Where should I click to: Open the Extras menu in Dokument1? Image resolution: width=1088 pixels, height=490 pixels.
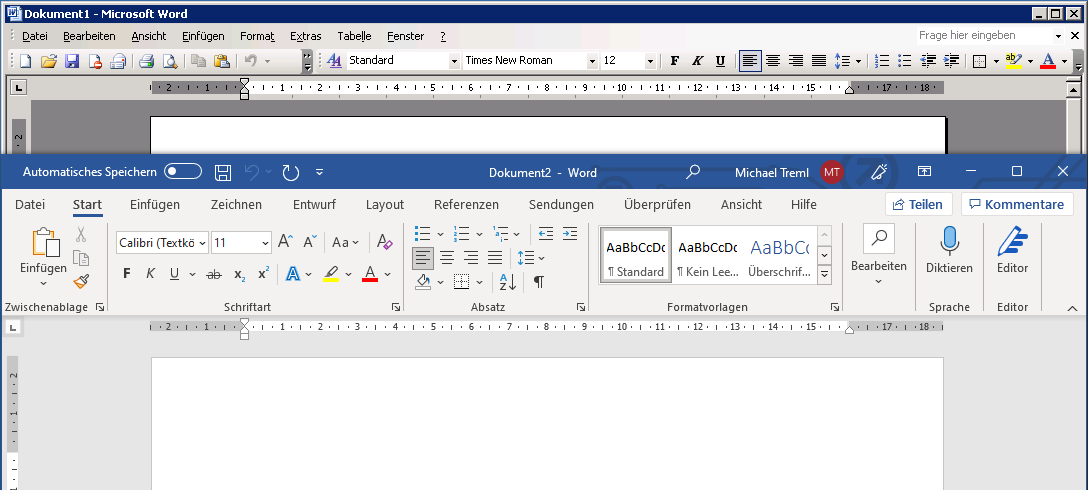[305, 36]
